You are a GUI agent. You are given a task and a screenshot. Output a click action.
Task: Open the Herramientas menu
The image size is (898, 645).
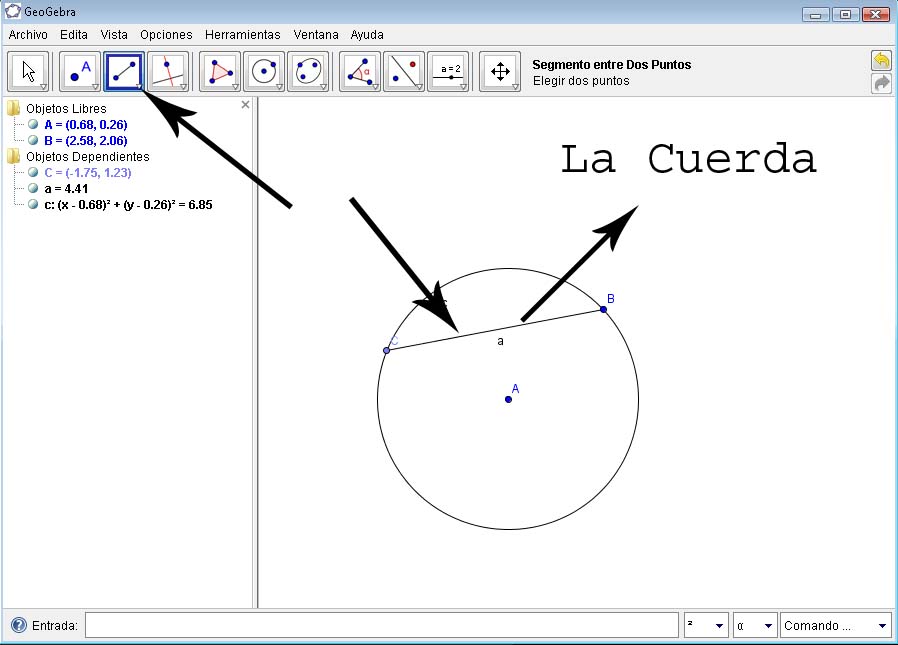[243, 34]
